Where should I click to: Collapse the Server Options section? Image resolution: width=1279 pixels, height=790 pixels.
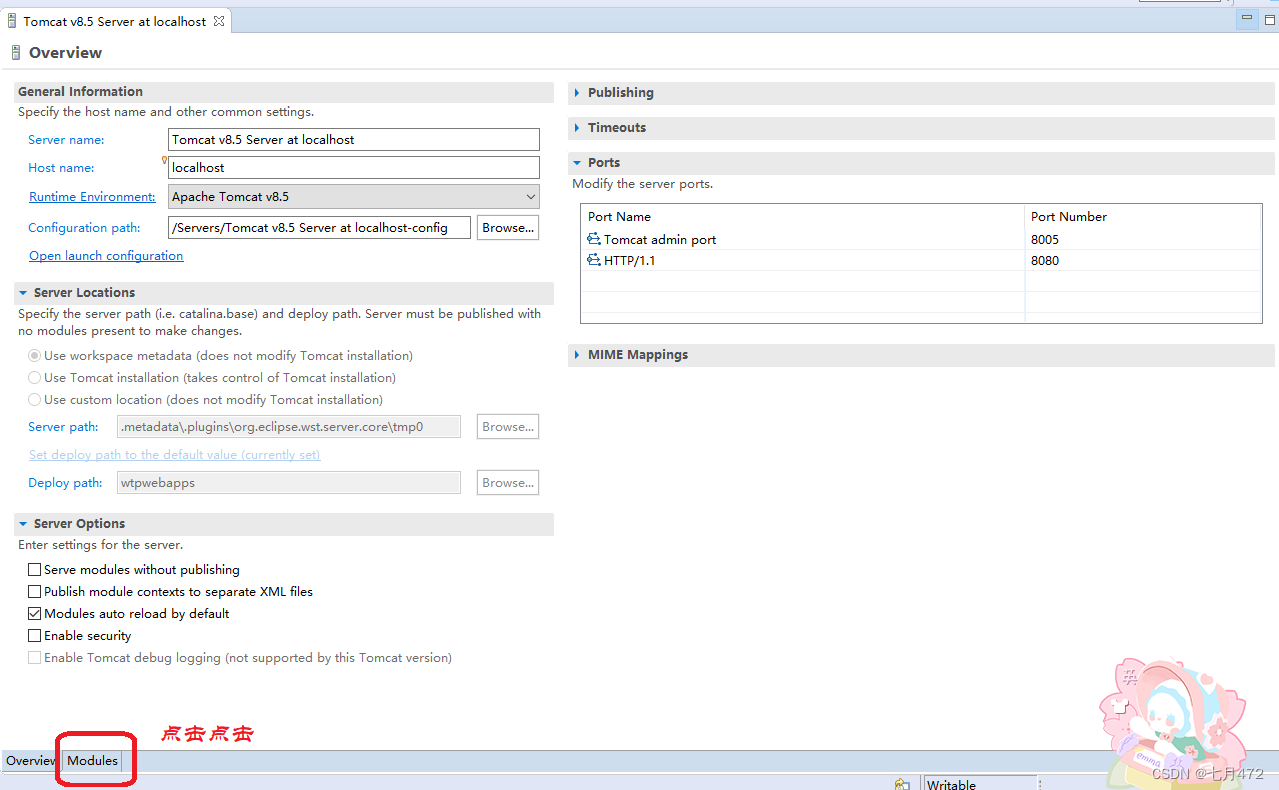click(23, 524)
